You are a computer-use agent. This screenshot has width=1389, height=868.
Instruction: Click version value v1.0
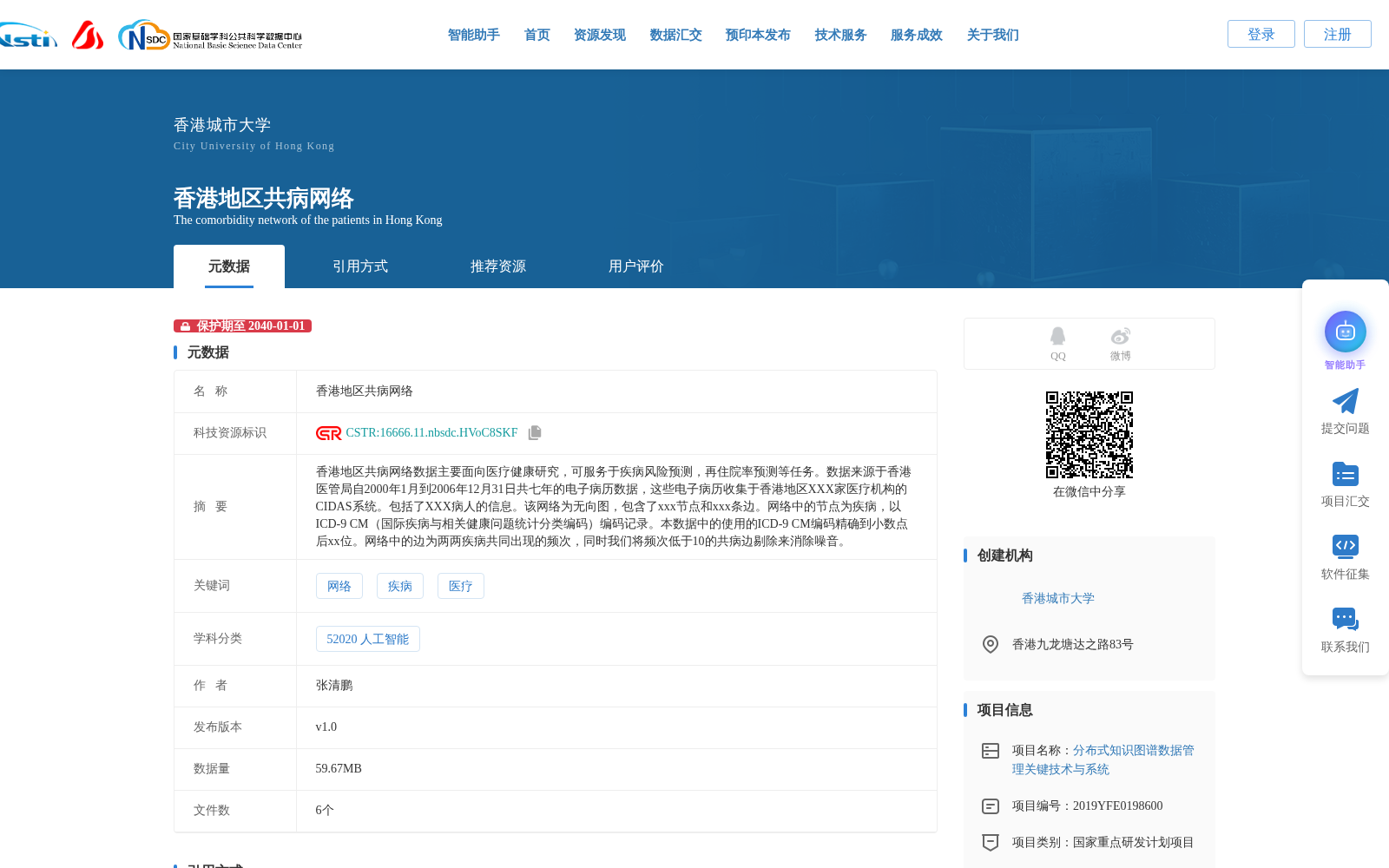tap(326, 727)
